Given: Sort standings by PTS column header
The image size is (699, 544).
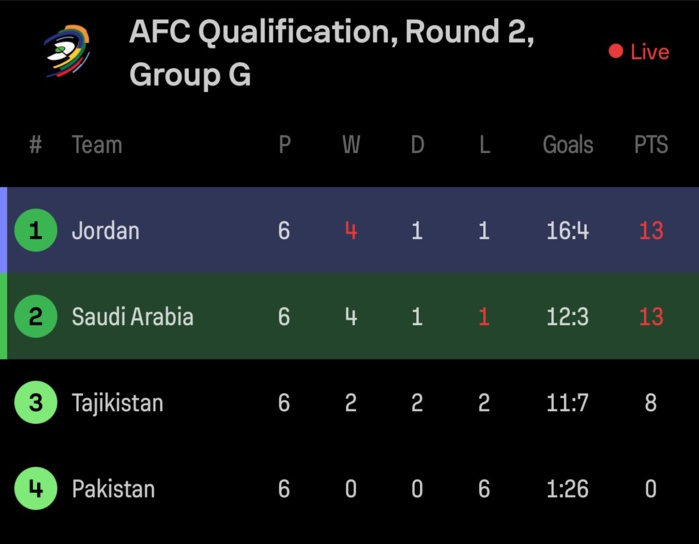Looking at the screenshot, I should (x=651, y=145).
